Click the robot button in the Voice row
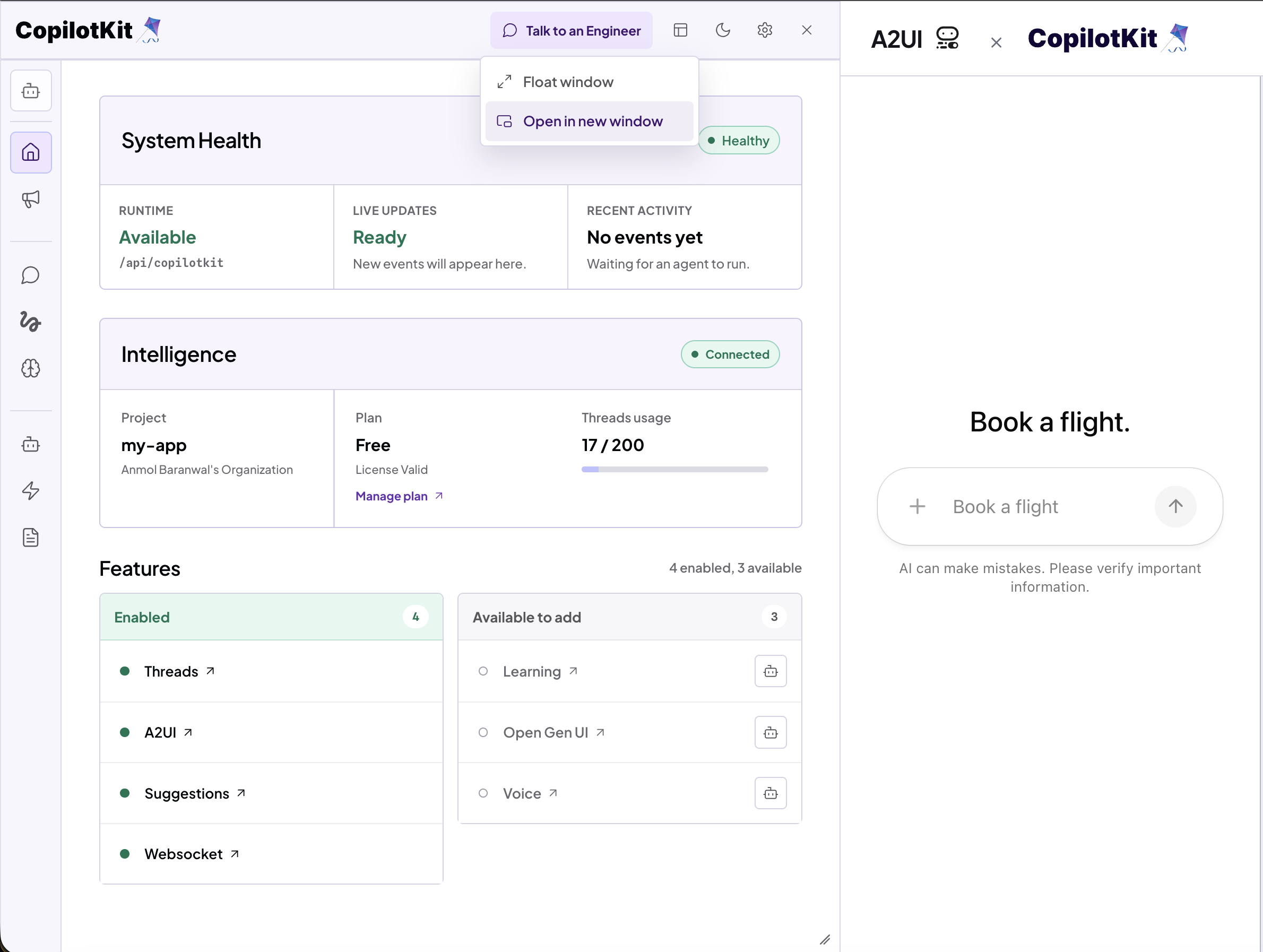This screenshot has height=952, width=1263. [x=770, y=793]
